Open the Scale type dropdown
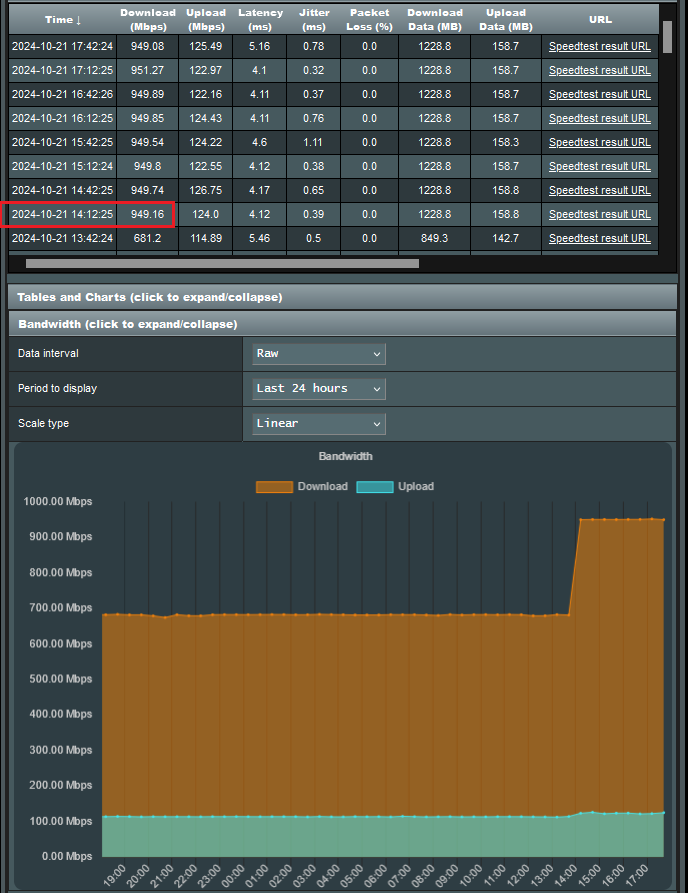Screen dimensions: 688x893 point(319,423)
